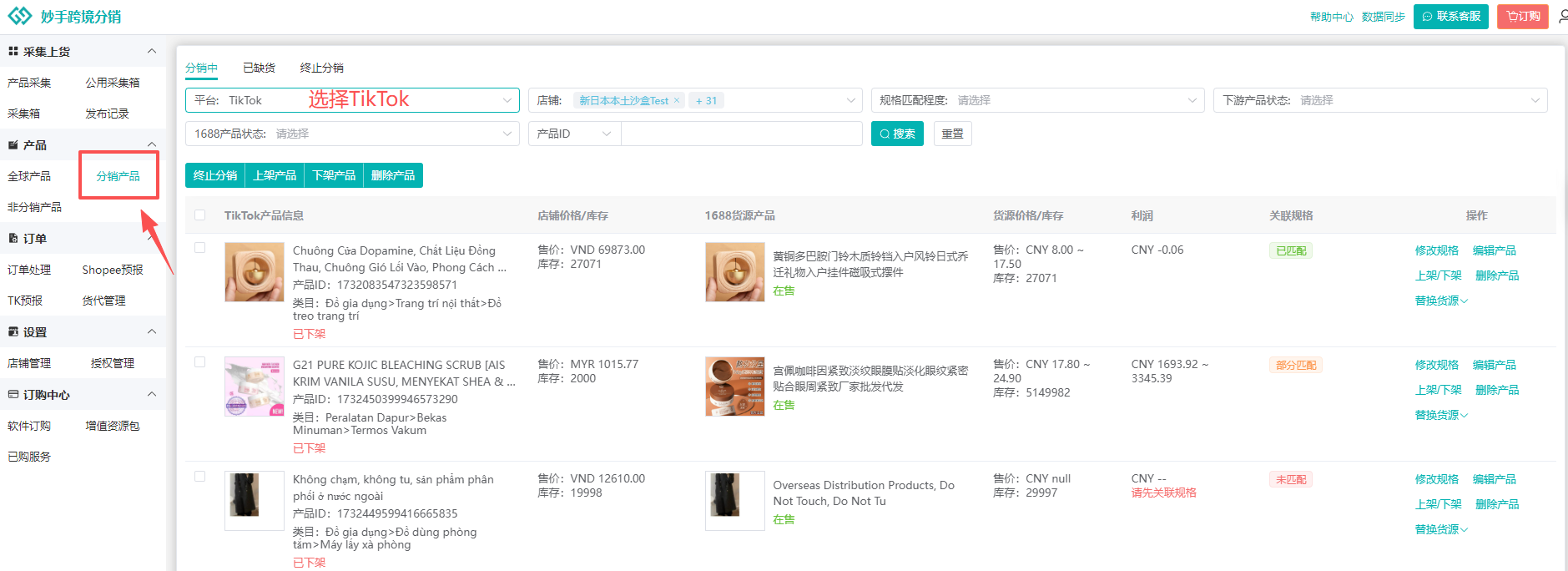1568x571 pixels.
Task: Open the 帮助中心 link
Action: point(1332,17)
